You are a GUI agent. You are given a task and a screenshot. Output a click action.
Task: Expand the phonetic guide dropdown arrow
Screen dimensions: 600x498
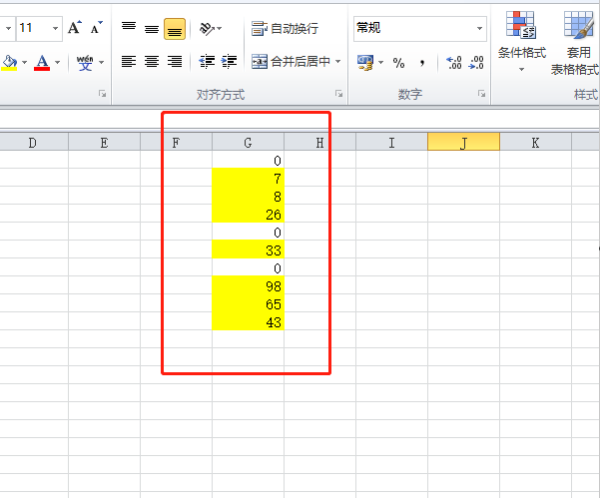[101, 62]
